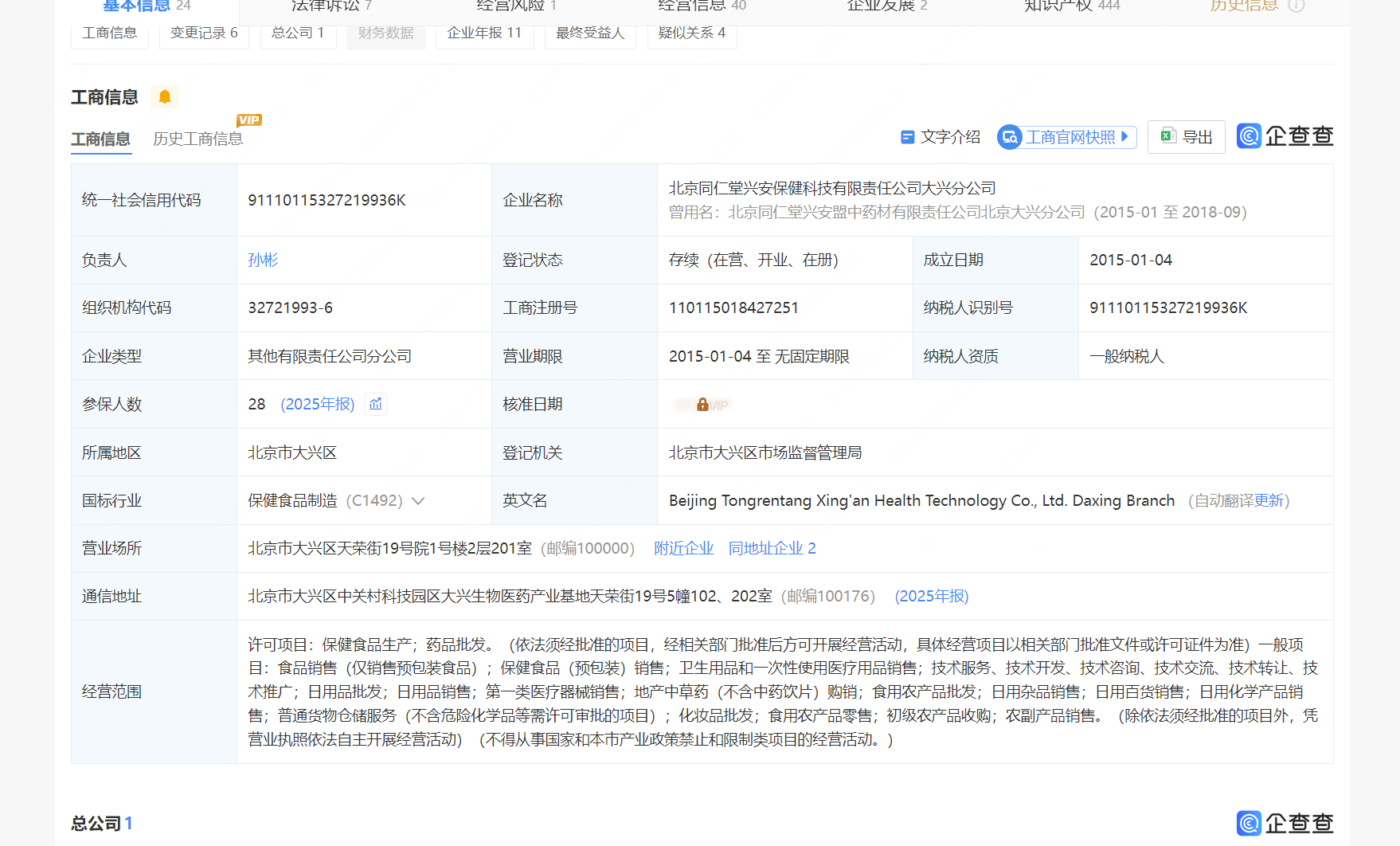Click the English name Beijing Tongrentang Xing'an text

pos(921,500)
